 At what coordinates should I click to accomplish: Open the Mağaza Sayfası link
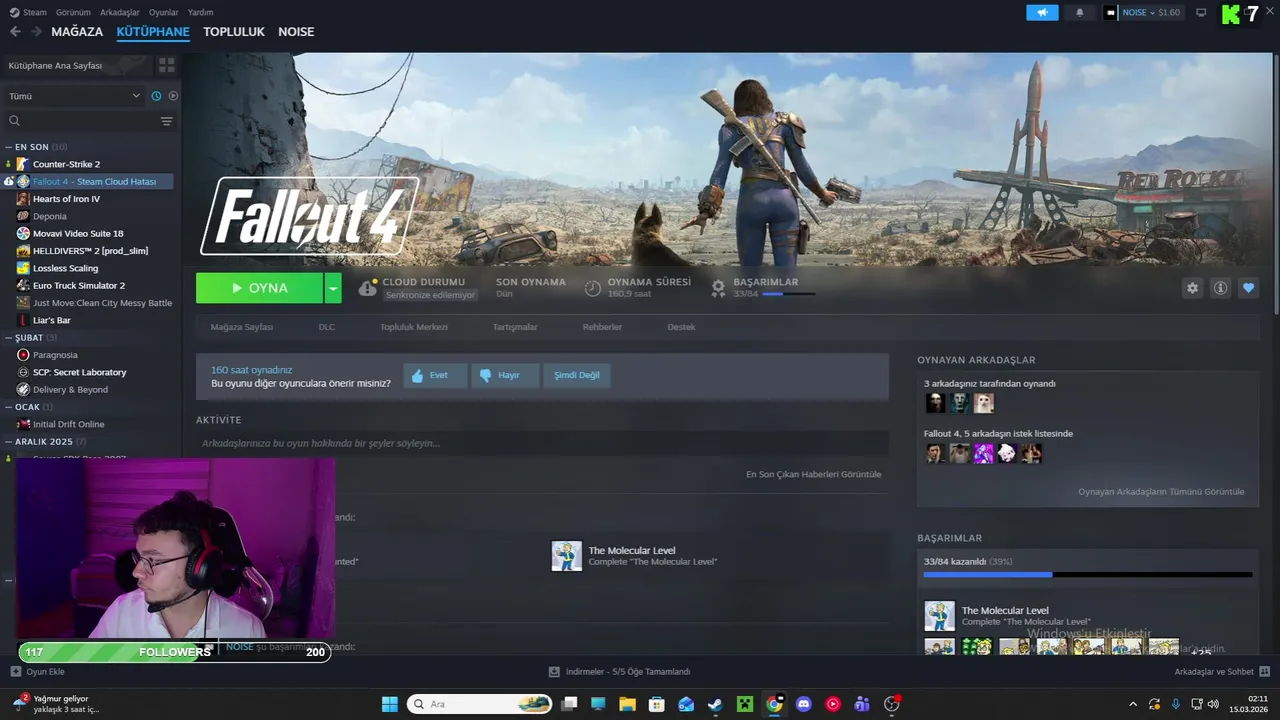[241, 327]
